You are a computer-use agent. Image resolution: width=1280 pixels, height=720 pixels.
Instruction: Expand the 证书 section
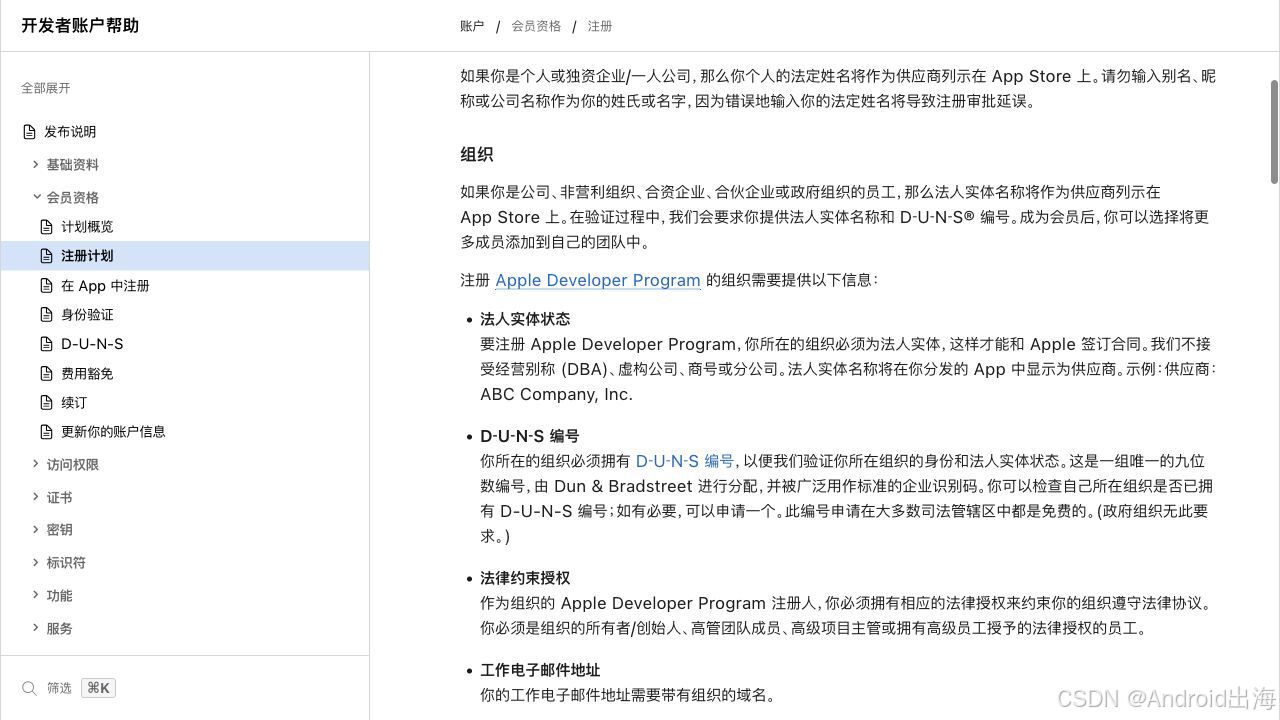[x=36, y=497]
